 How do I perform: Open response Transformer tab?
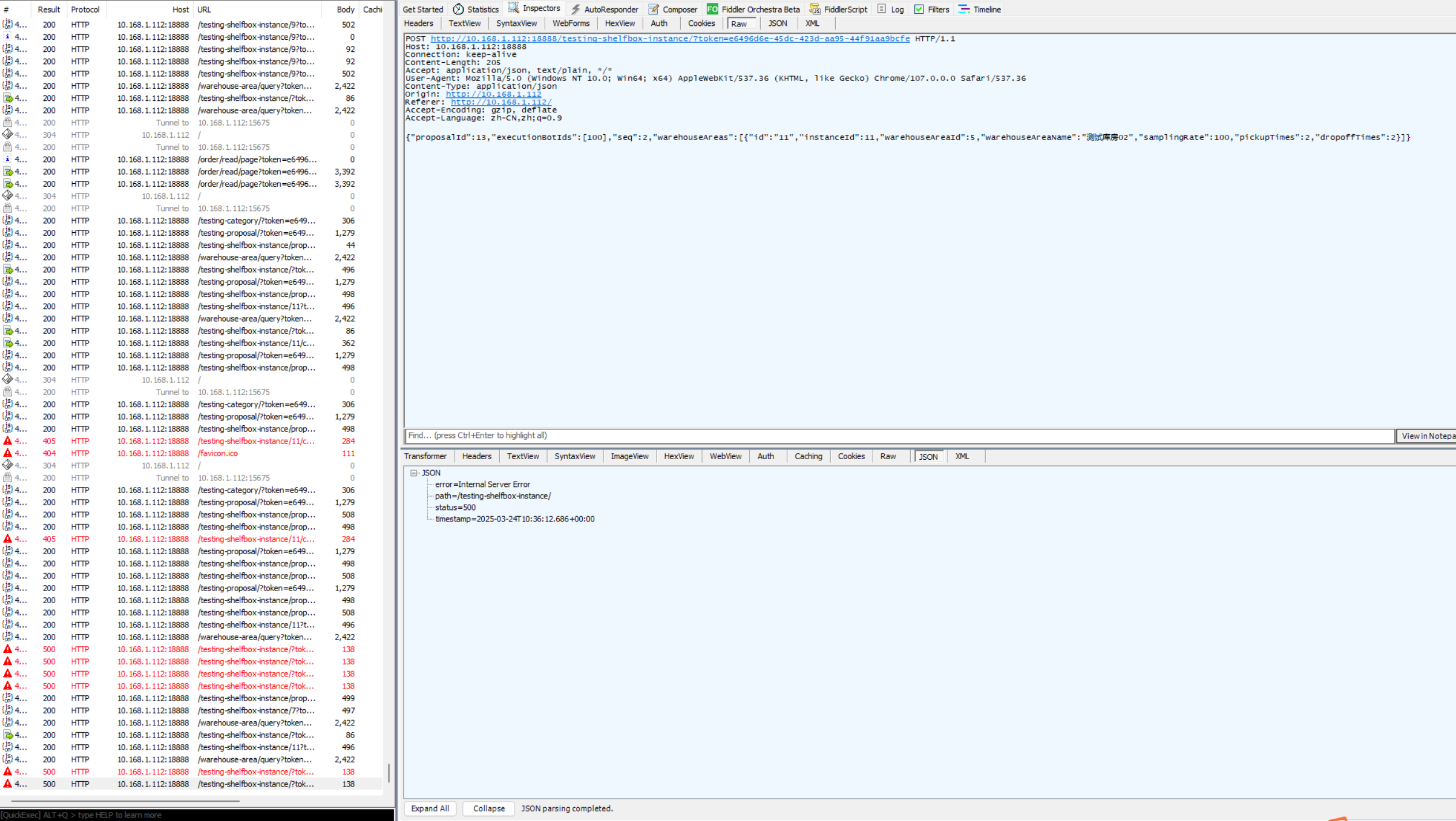(425, 456)
